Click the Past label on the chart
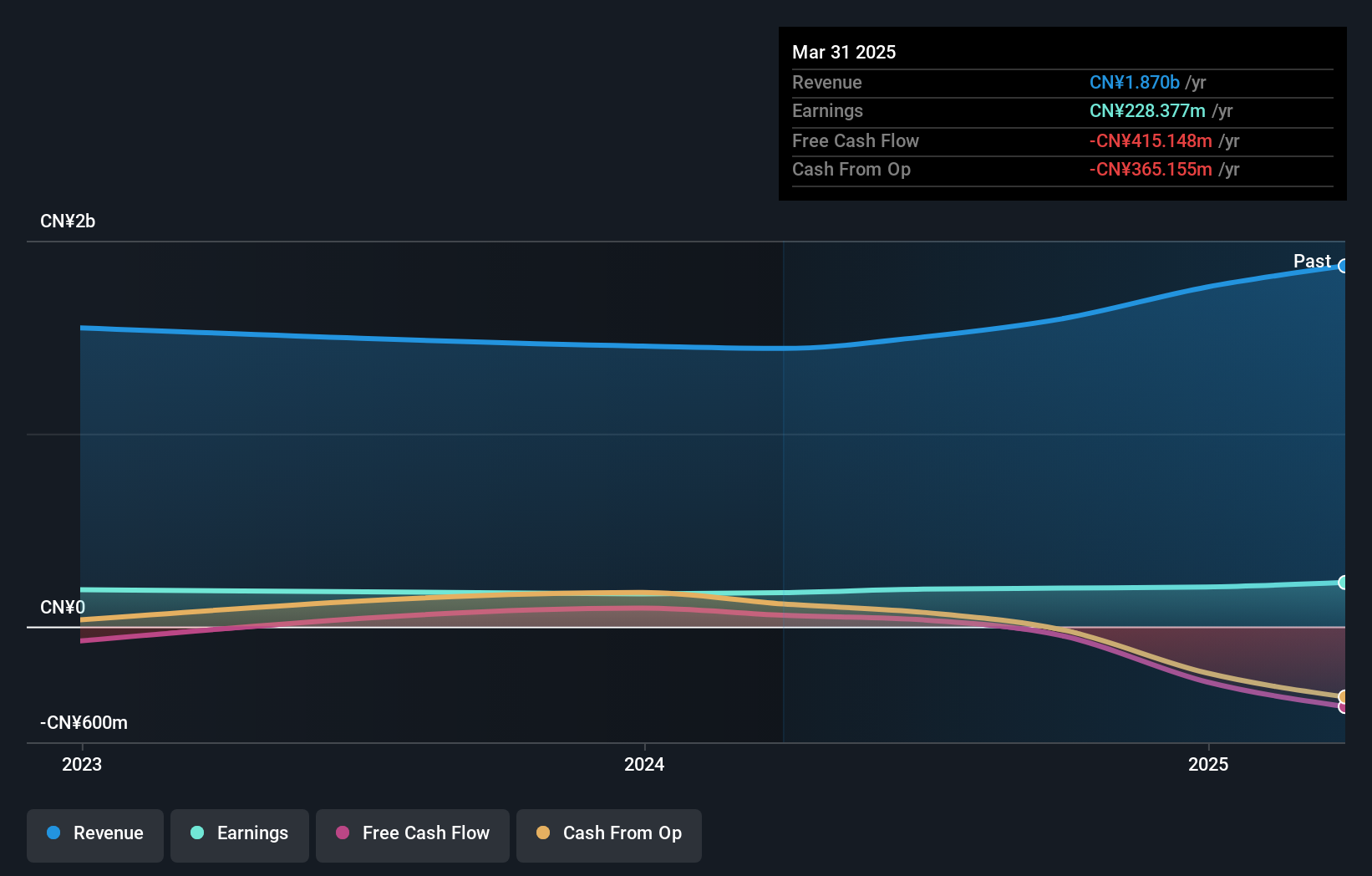Viewport: 1372px width, 876px height. click(x=1312, y=262)
